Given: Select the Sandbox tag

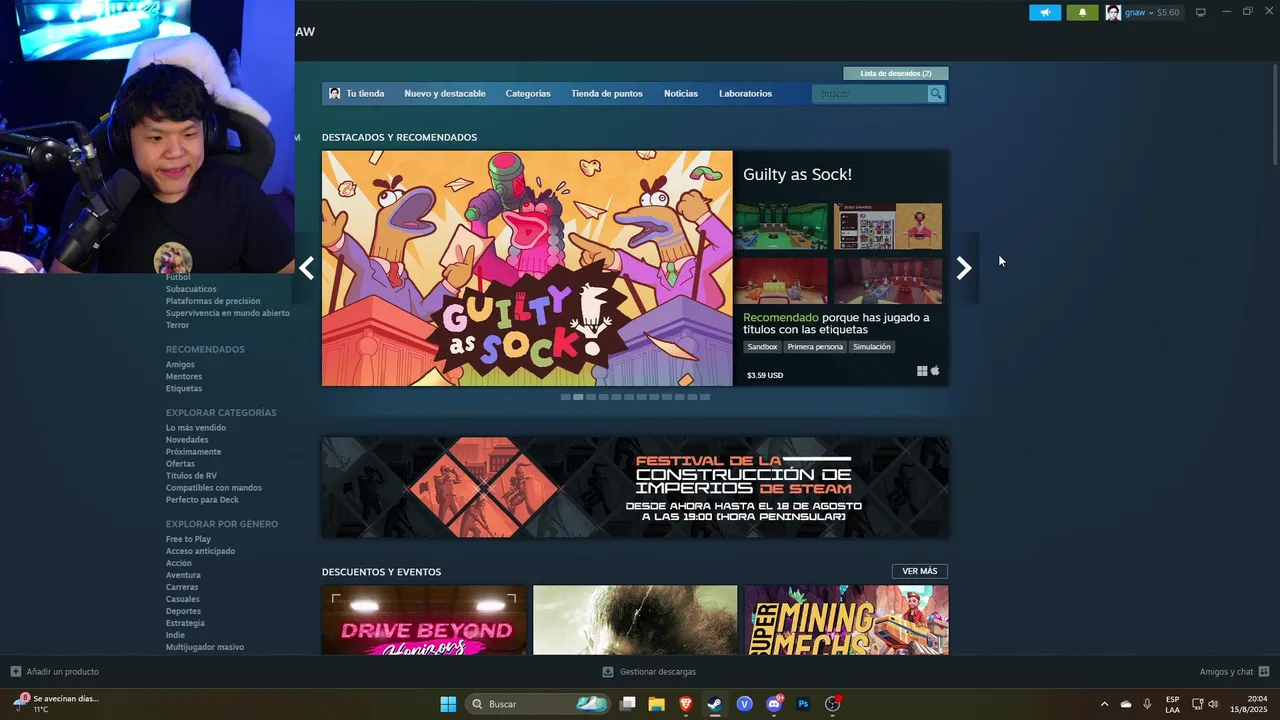Looking at the screenshot, I should coord(762,347).
